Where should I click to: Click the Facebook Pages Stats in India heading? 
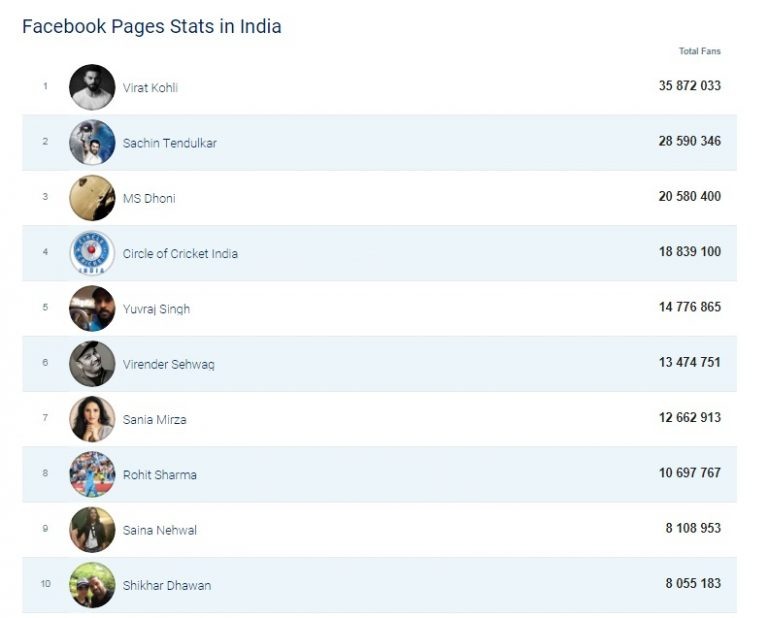point(152,27)
